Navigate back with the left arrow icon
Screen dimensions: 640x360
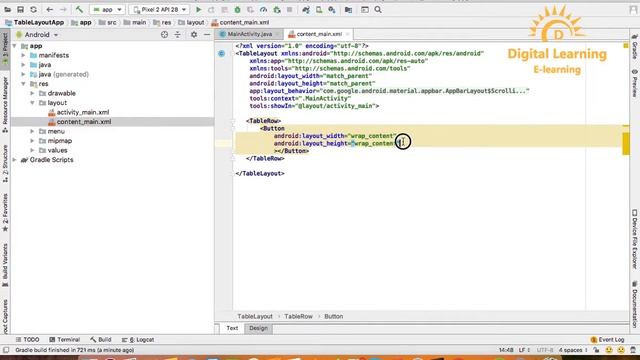(x=50, y=9)
